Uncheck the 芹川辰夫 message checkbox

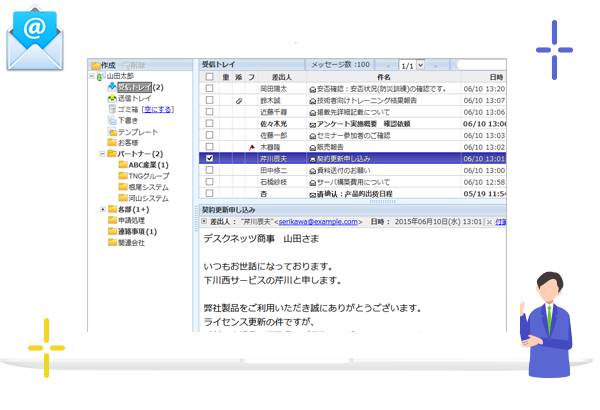(x=208, y=158)
